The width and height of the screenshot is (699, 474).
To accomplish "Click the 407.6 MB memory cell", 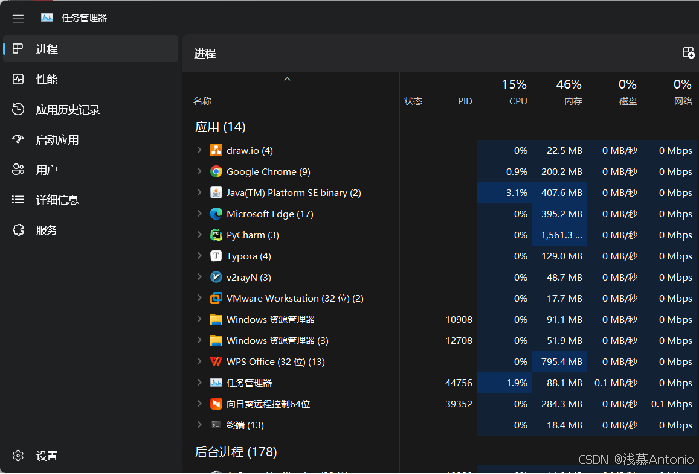I will coord(559,193).
